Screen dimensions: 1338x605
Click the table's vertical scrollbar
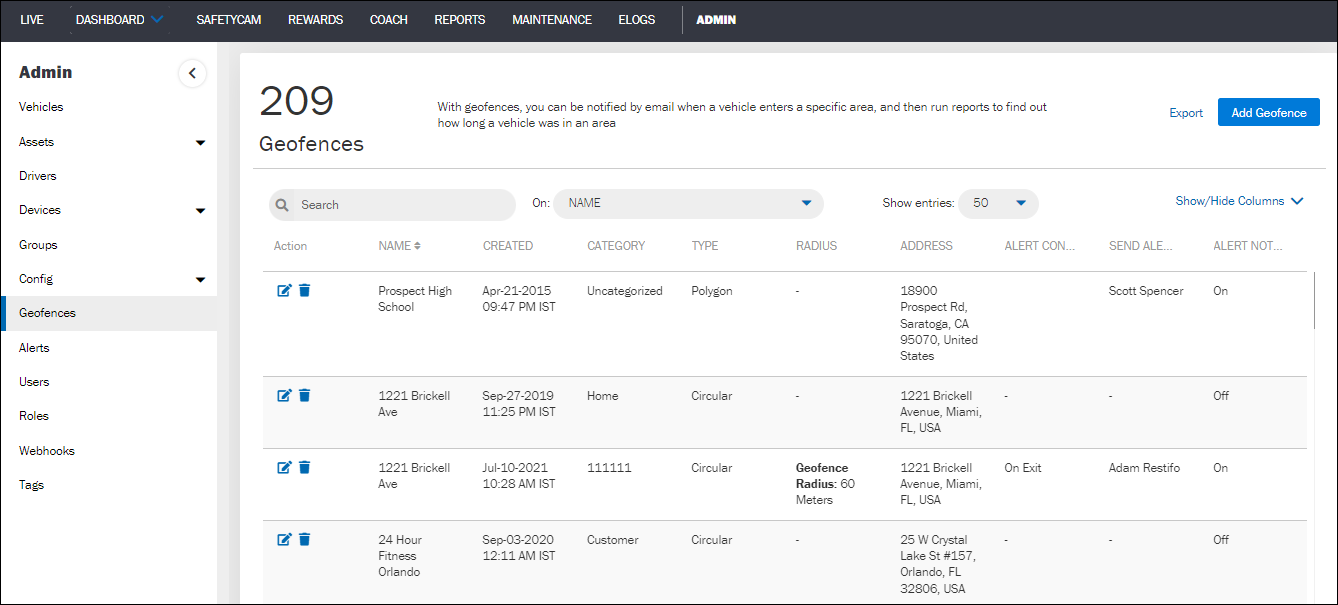[1314, 300]
